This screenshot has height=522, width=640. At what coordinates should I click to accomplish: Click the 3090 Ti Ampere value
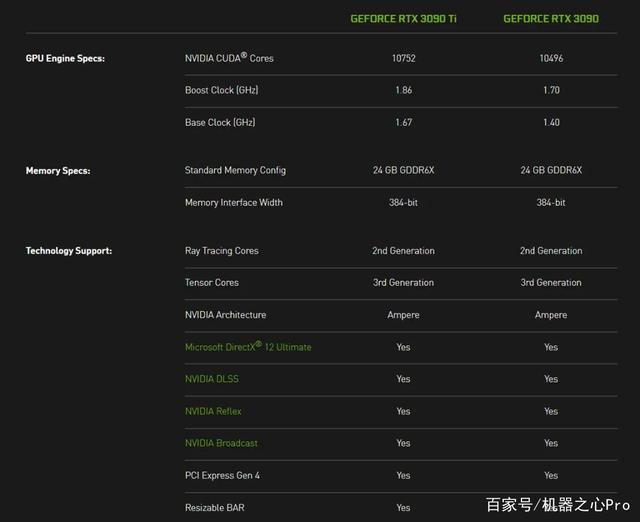(x=403, y=315)
